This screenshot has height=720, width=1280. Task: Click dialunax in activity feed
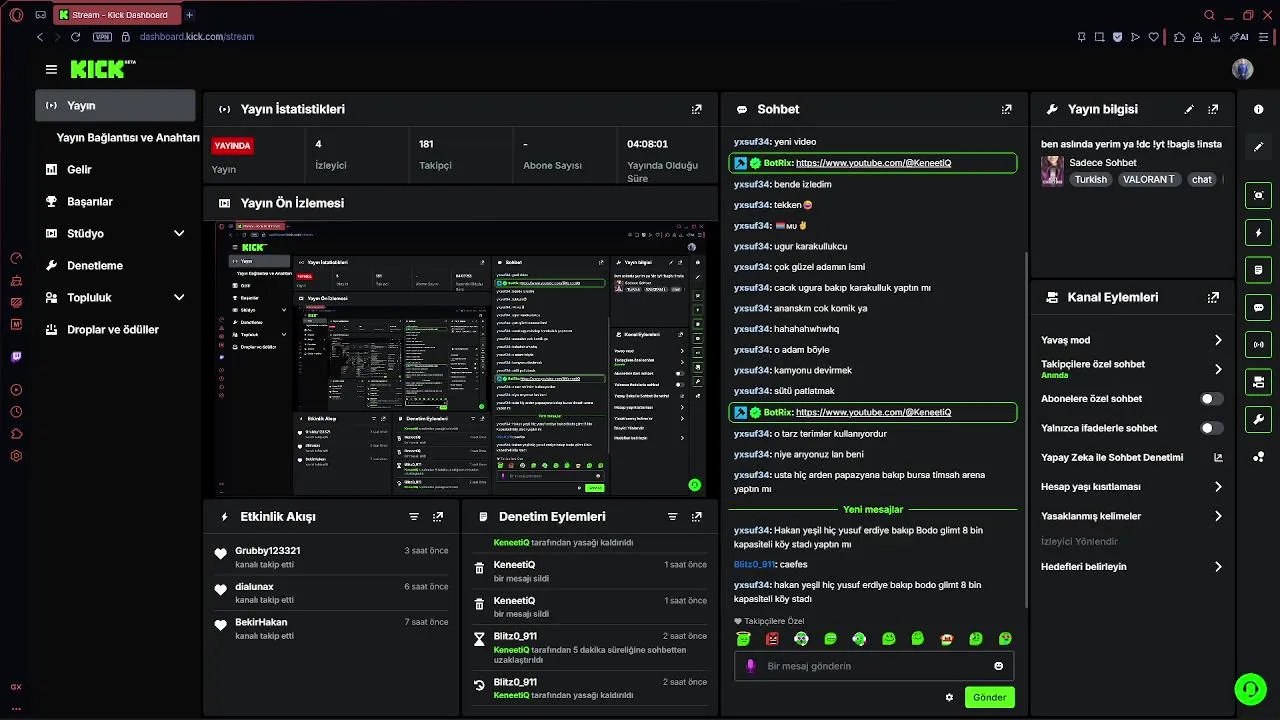[254, 587]
